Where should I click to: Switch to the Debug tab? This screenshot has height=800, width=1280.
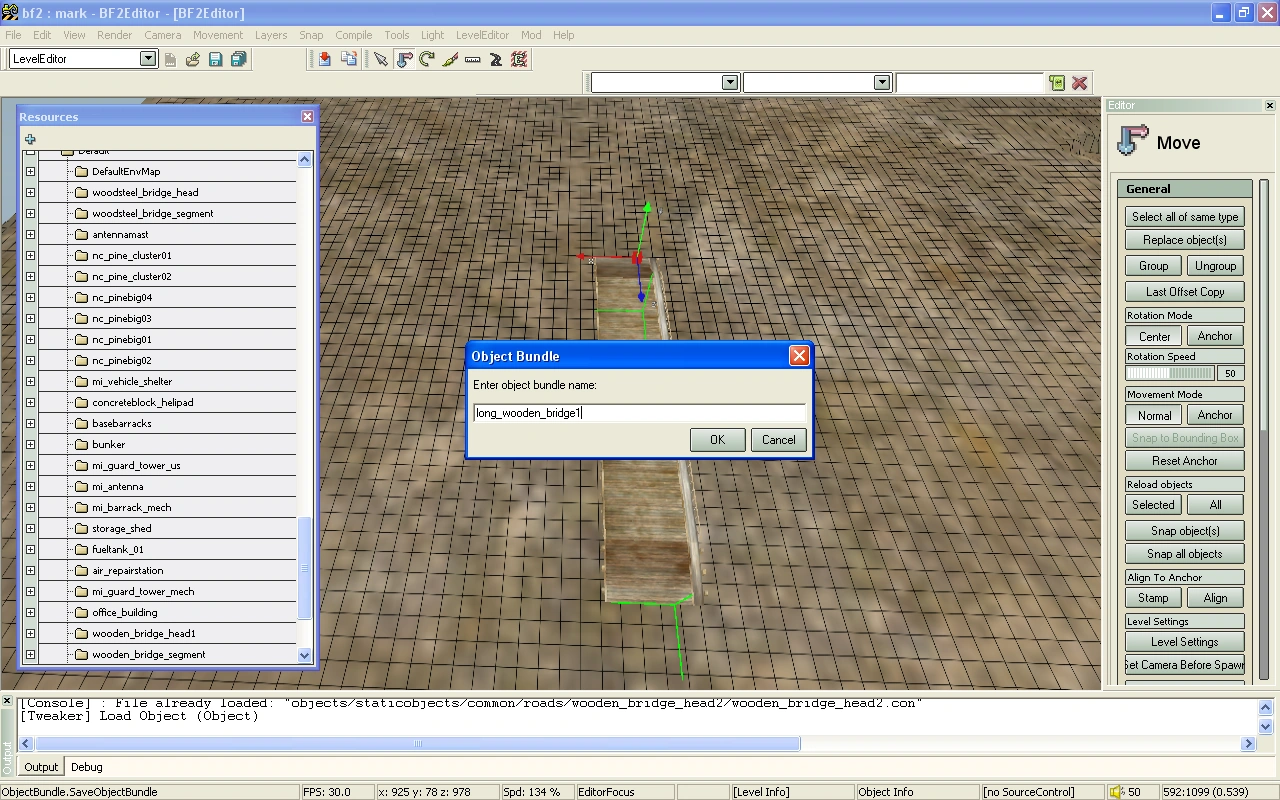coord(86,767)
